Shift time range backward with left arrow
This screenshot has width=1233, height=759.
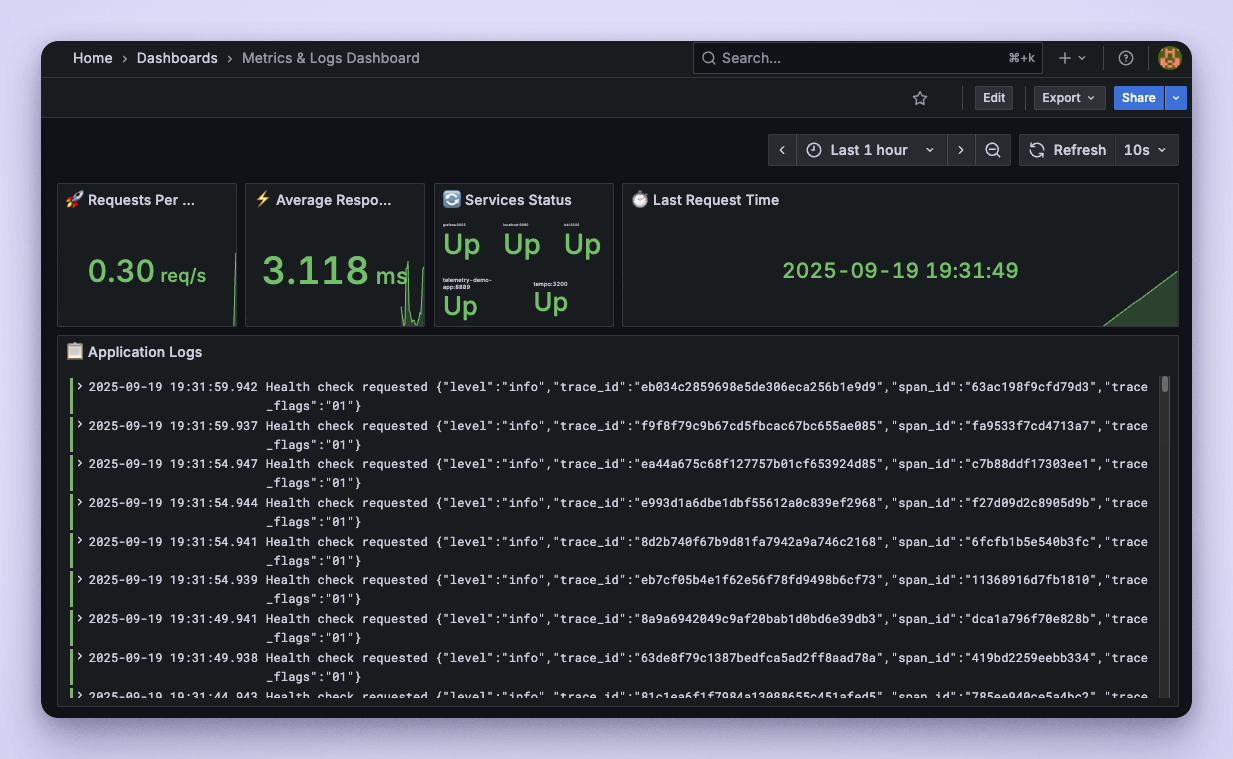782,150
